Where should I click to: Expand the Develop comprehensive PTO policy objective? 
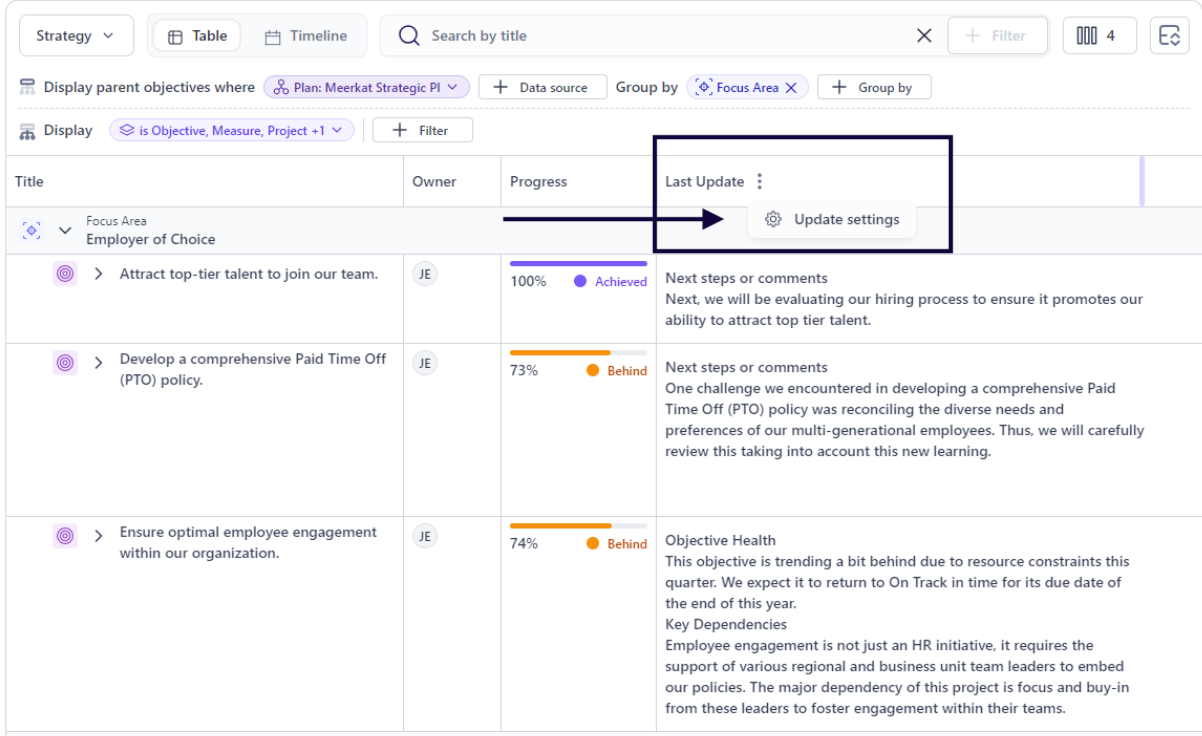pos(98,362)
